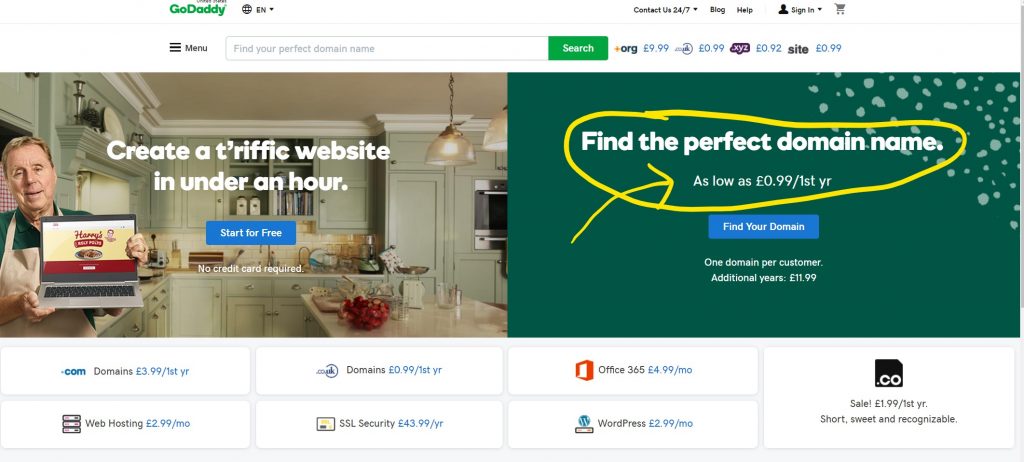The image size is (1024, 462).
Task: Open the Blog link
Action: tap(717, 10)
